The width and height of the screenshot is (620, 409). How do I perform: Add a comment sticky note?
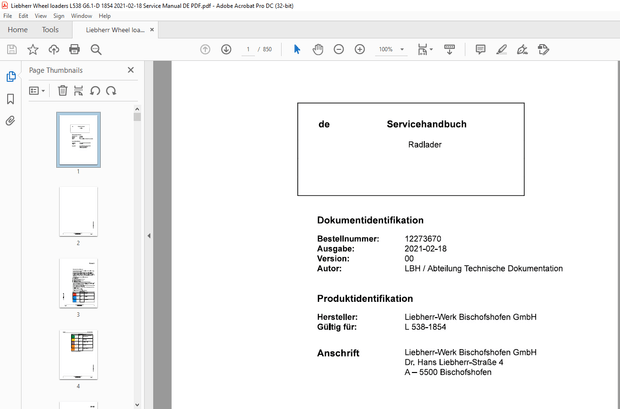tap(480, 49)
